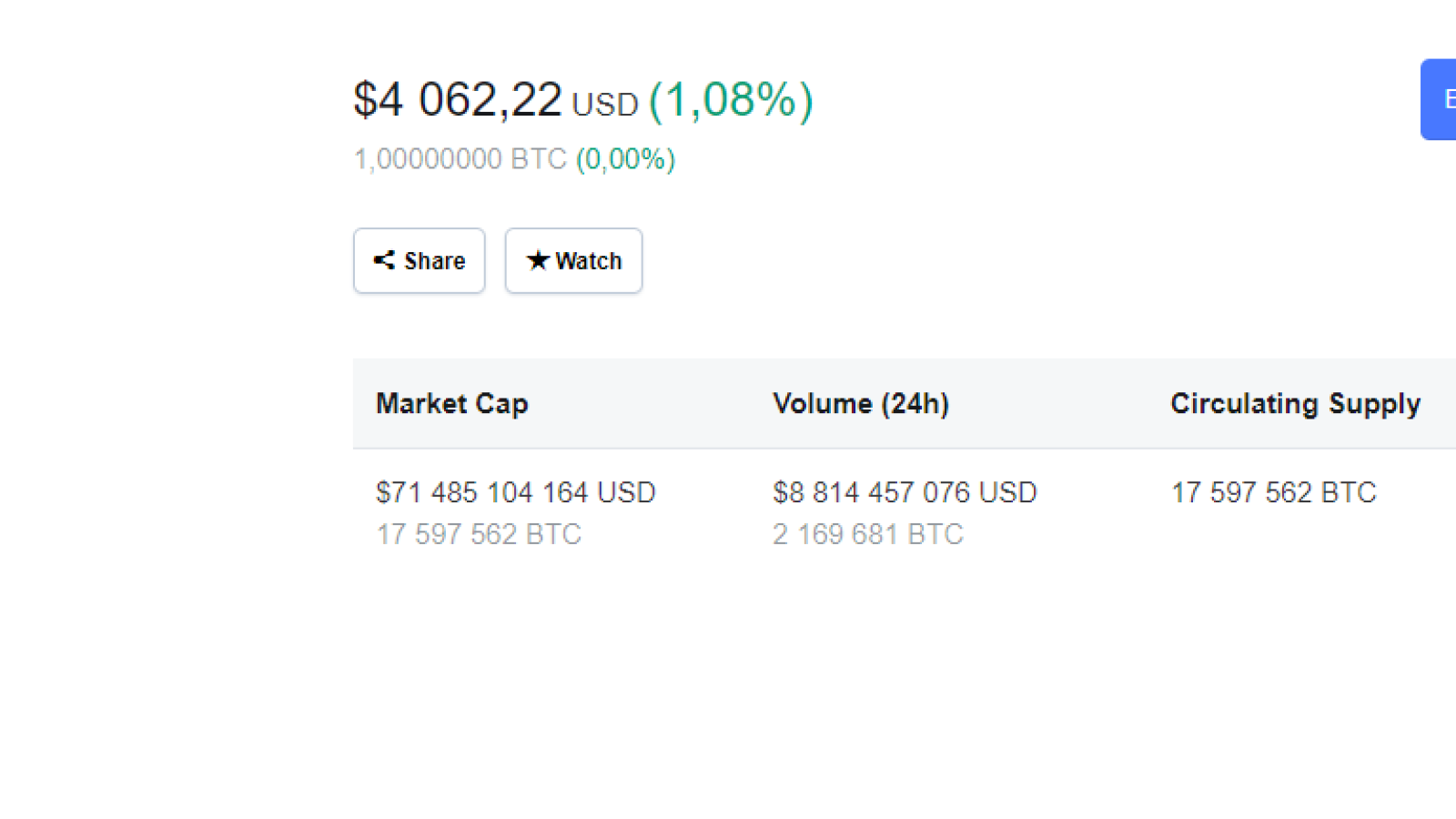Click the green 0,00% BTC change
The height and width of the screenshot is (819, 1456).
625,159
